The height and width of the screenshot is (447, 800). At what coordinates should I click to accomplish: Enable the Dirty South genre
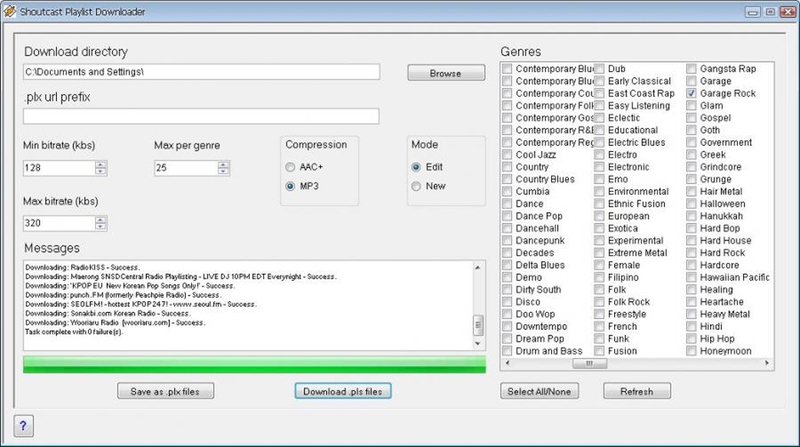(507, 290)
